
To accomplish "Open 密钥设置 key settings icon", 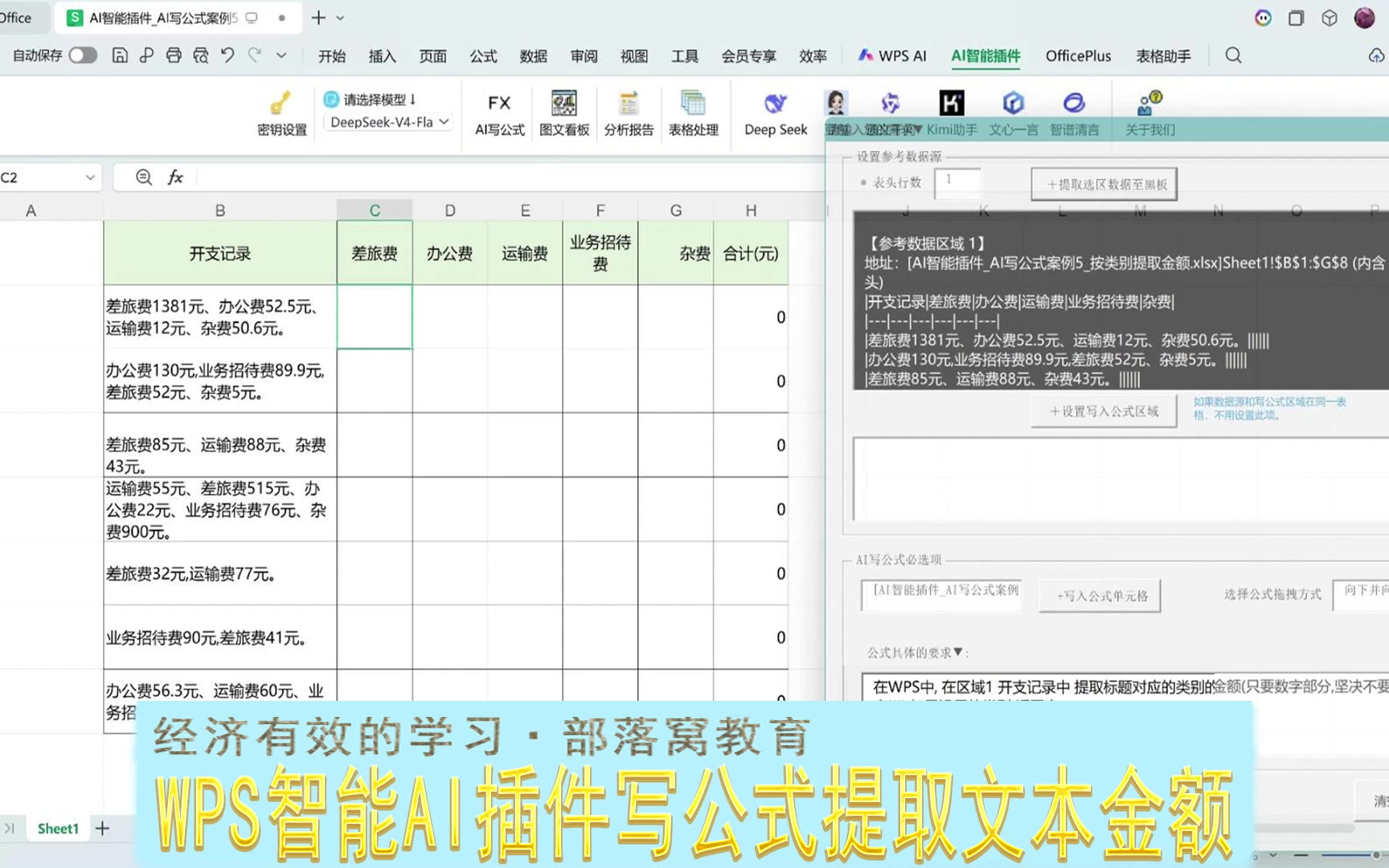I will (281, 113).
